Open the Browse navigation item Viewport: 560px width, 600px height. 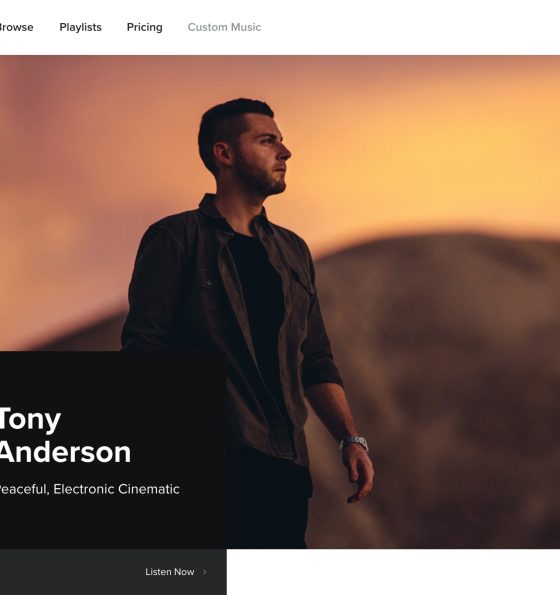click(x=16, y=27)
